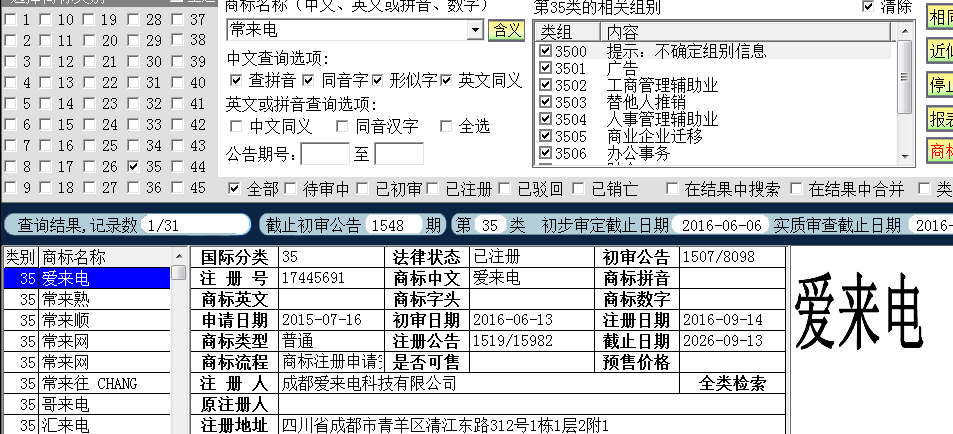Check class 9 checkbox
The height and width of the screenshot is (434, 953).
(x=10, y=187)
